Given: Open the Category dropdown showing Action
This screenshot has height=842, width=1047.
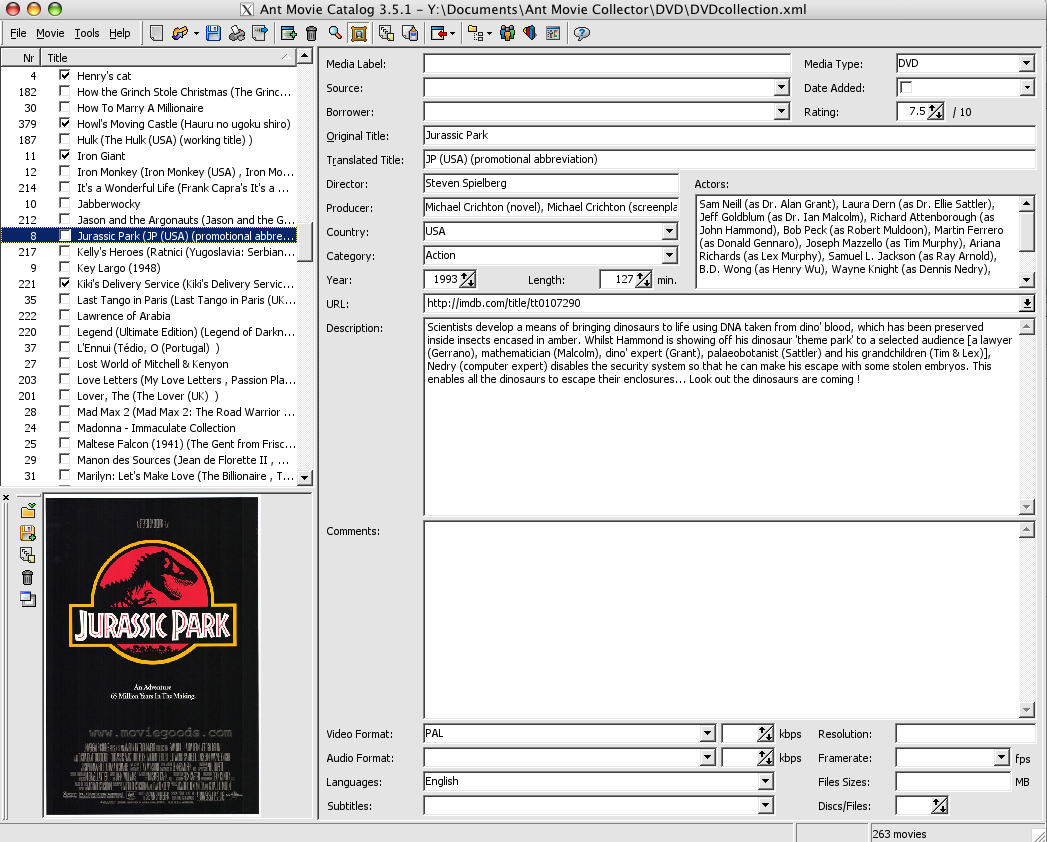Looking at the screenshot, I should point(671,256).
